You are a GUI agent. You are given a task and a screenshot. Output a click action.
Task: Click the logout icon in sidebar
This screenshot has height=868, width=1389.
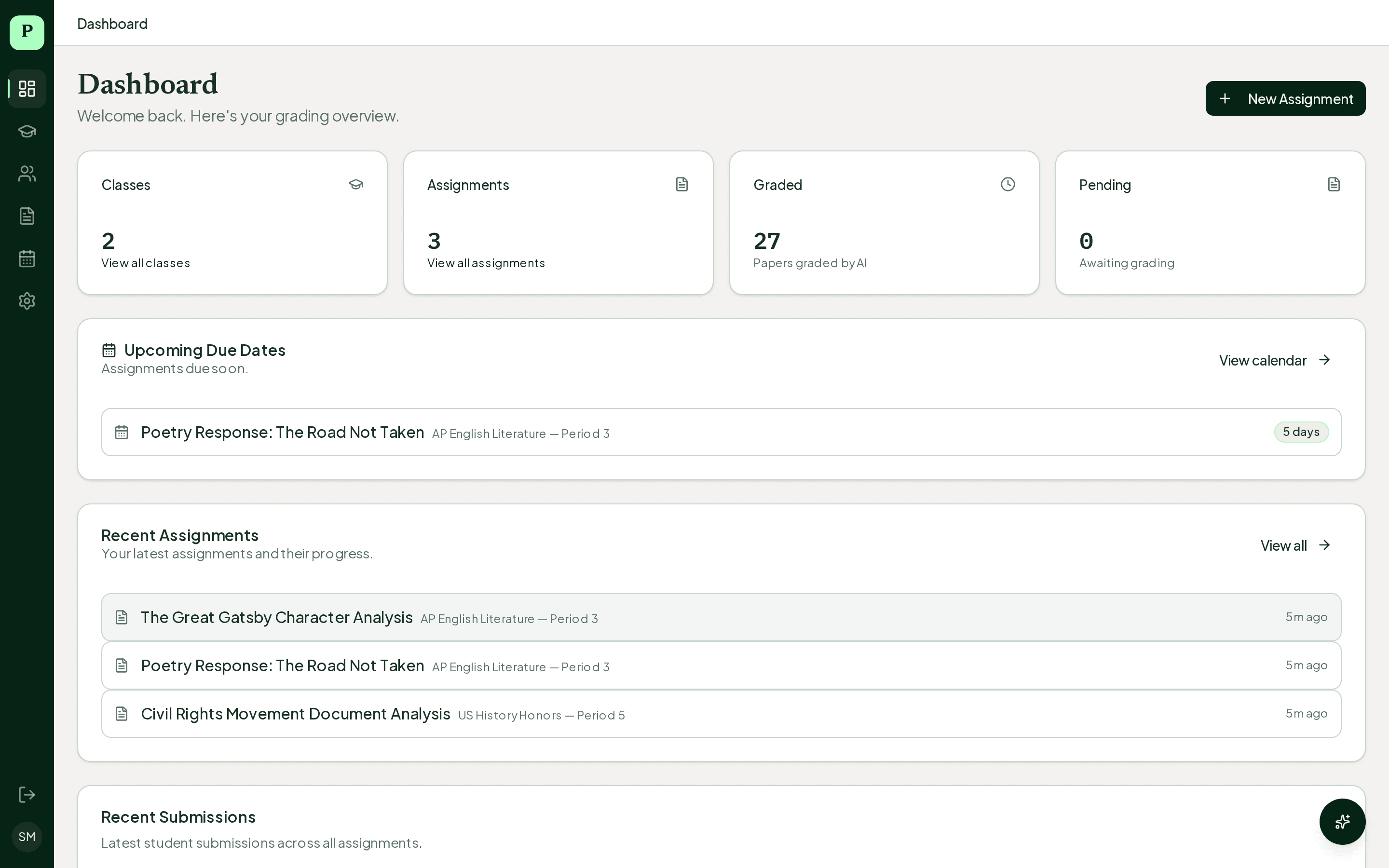27,795
